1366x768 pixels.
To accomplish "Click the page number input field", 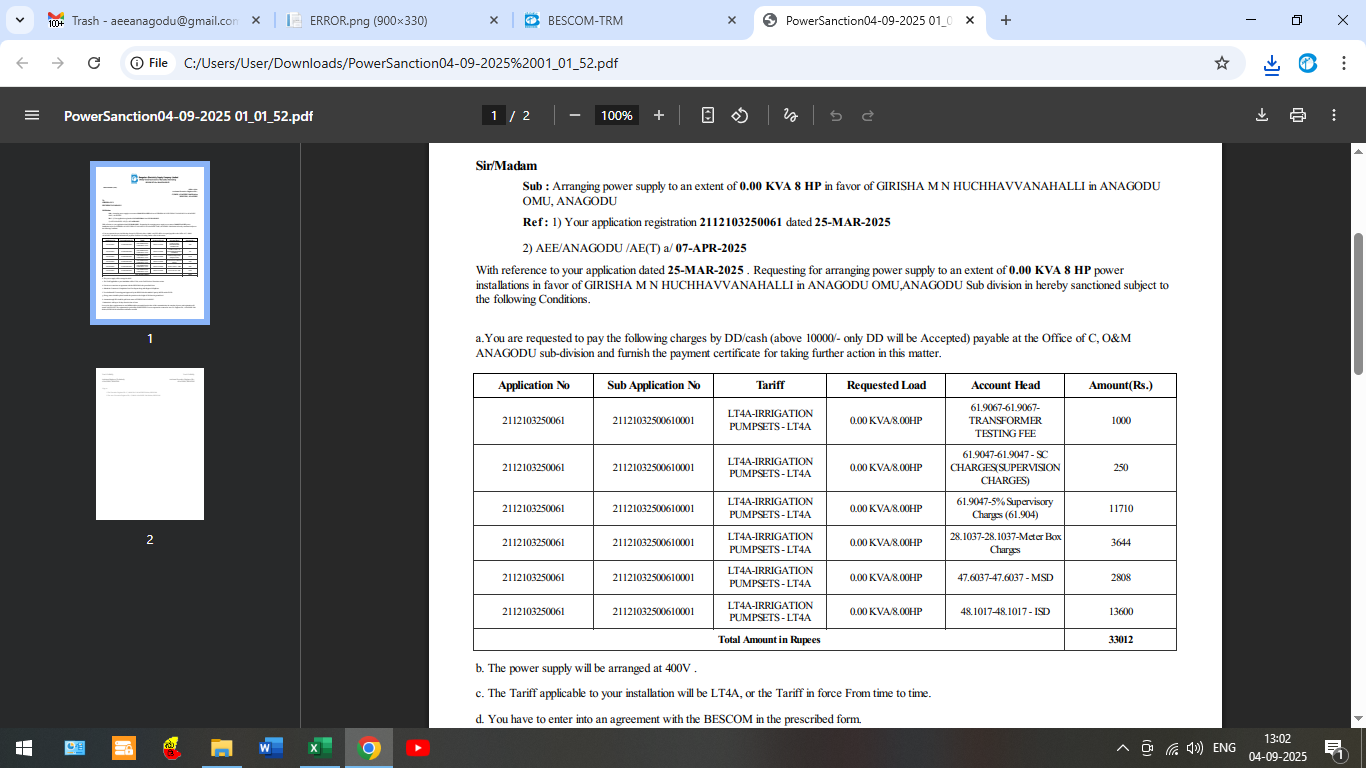I will point(493,115).
